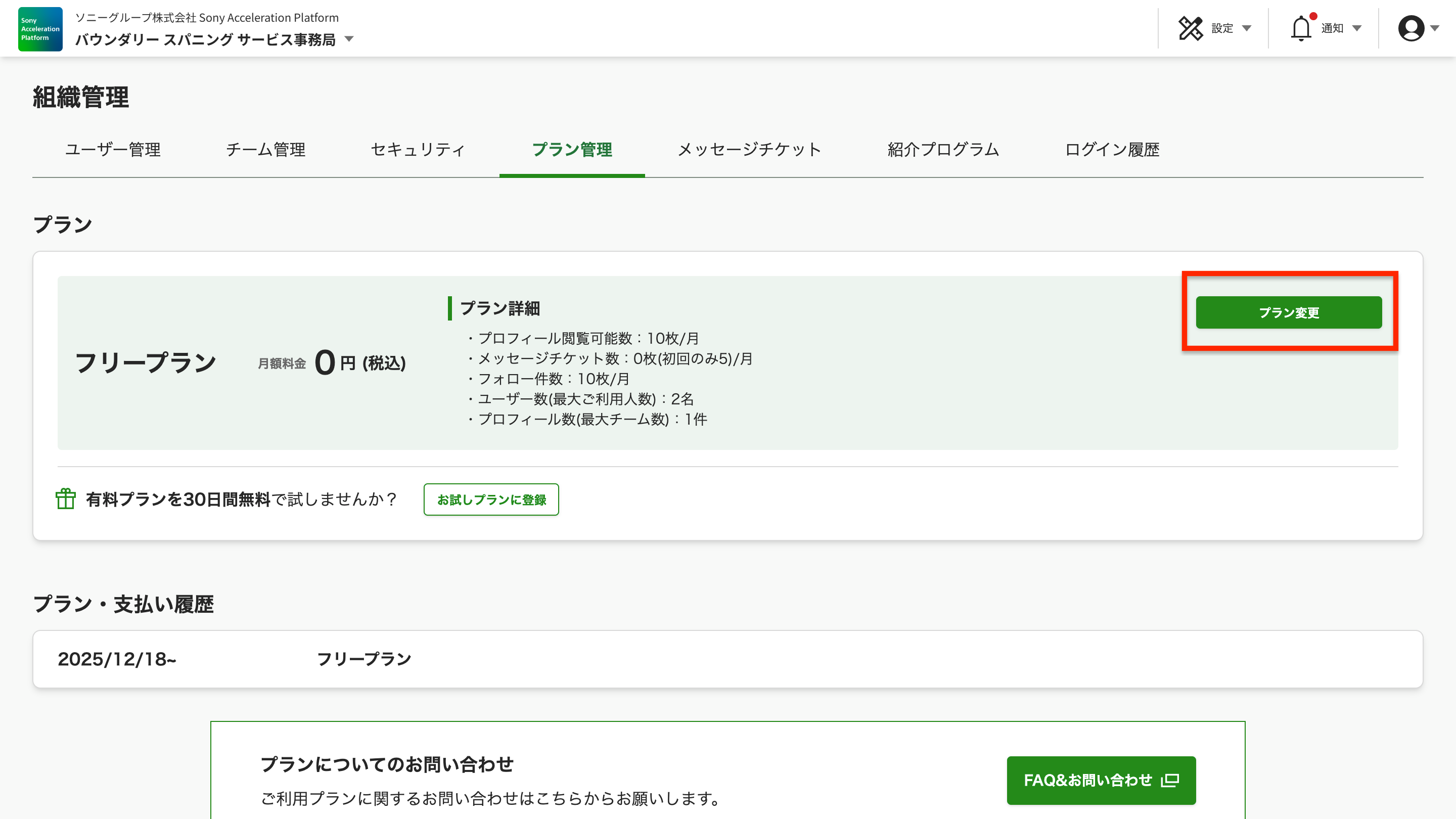Open the 設定 dropdown arrow

click(1247, 28)
